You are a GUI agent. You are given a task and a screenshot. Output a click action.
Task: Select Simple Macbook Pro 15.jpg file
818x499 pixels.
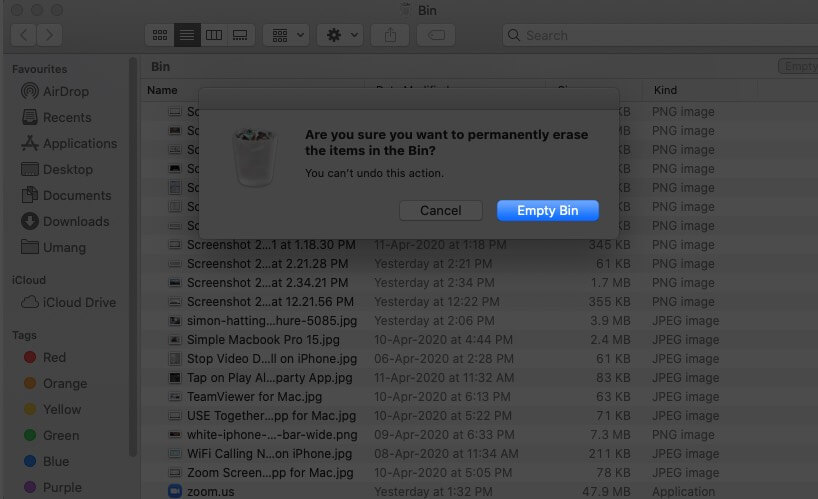click(263, 340)
